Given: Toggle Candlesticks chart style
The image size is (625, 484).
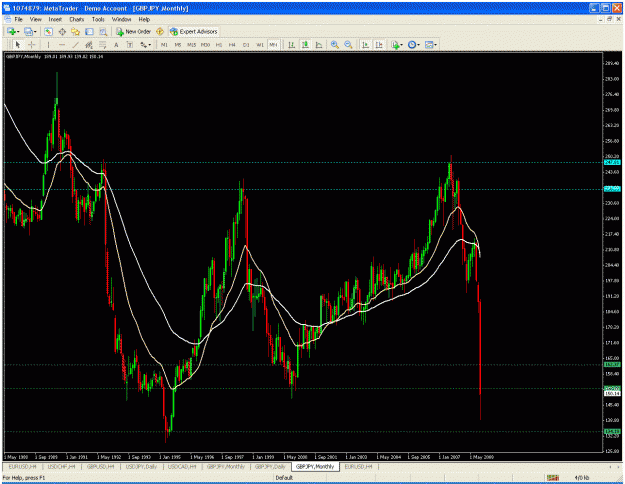Looking at the screenshot, I should point(305,45).
